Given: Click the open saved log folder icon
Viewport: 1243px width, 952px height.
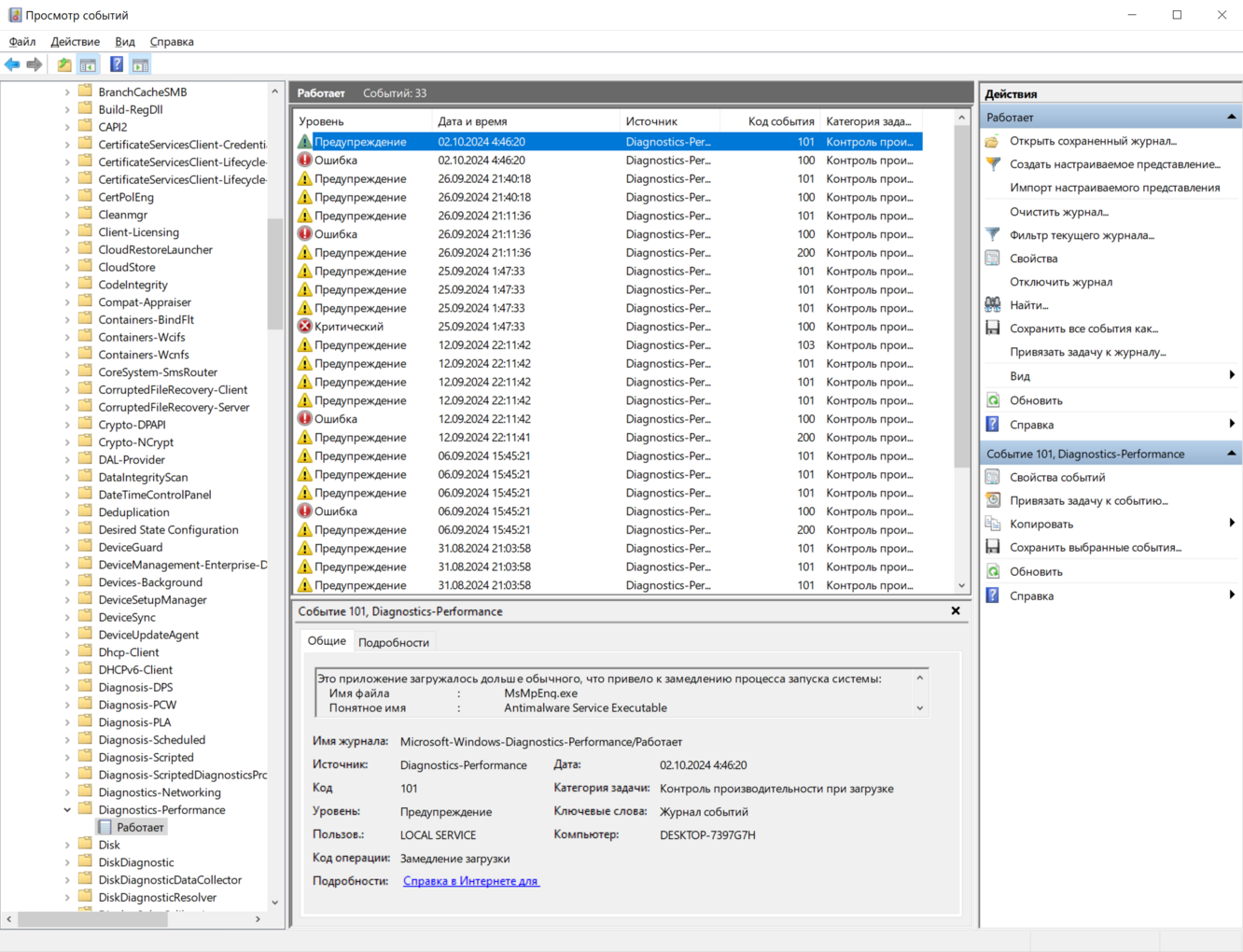Looking at the screenshot, I should [x=993, y=141].
